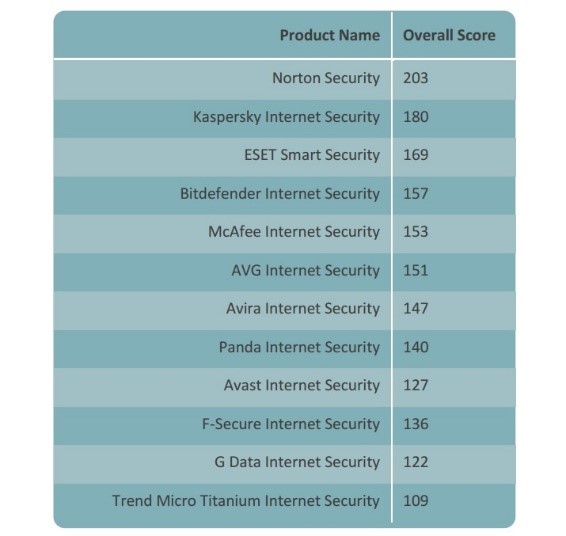Select McAfee Internet Security name
The image size is (566, 536).
(294, 232)
